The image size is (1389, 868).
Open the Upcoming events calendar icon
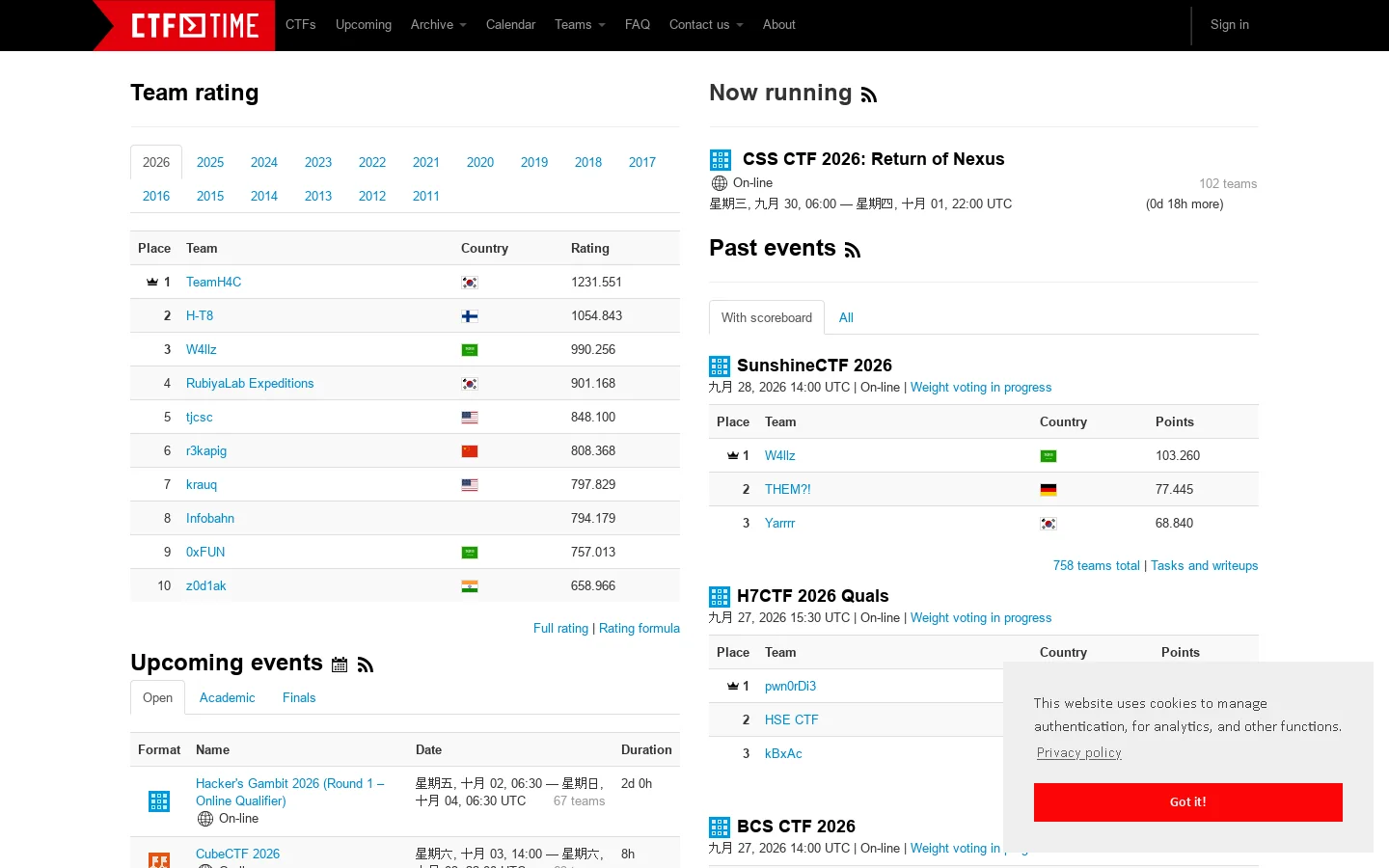tap(340, 665)
